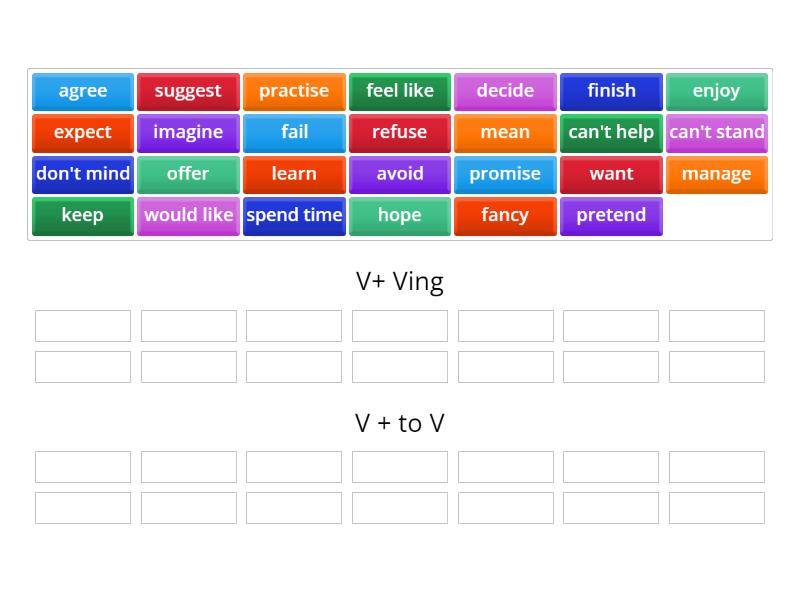The width and height of the screenshot is (800, 600).
Task: Click the 'promise' tile
Action: tap(505, 174)
